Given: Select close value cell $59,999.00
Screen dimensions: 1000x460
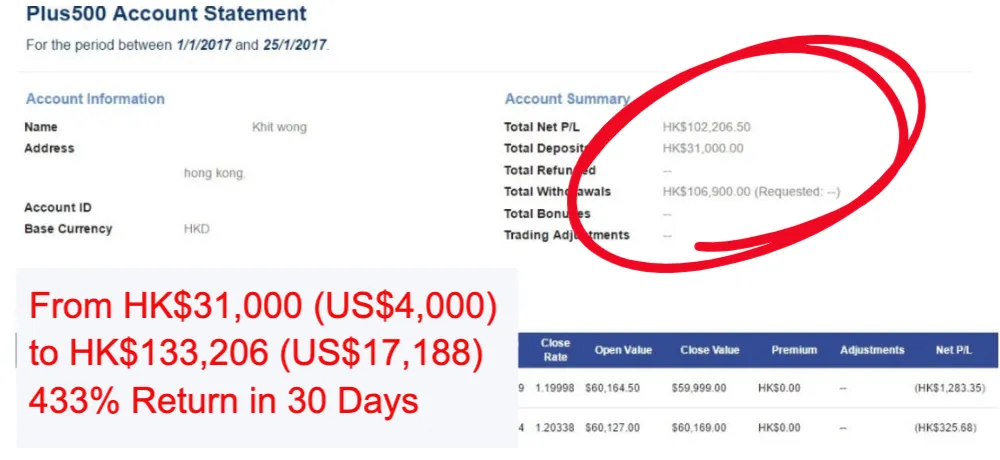Looking at the screenshot, I should [698, 388].
